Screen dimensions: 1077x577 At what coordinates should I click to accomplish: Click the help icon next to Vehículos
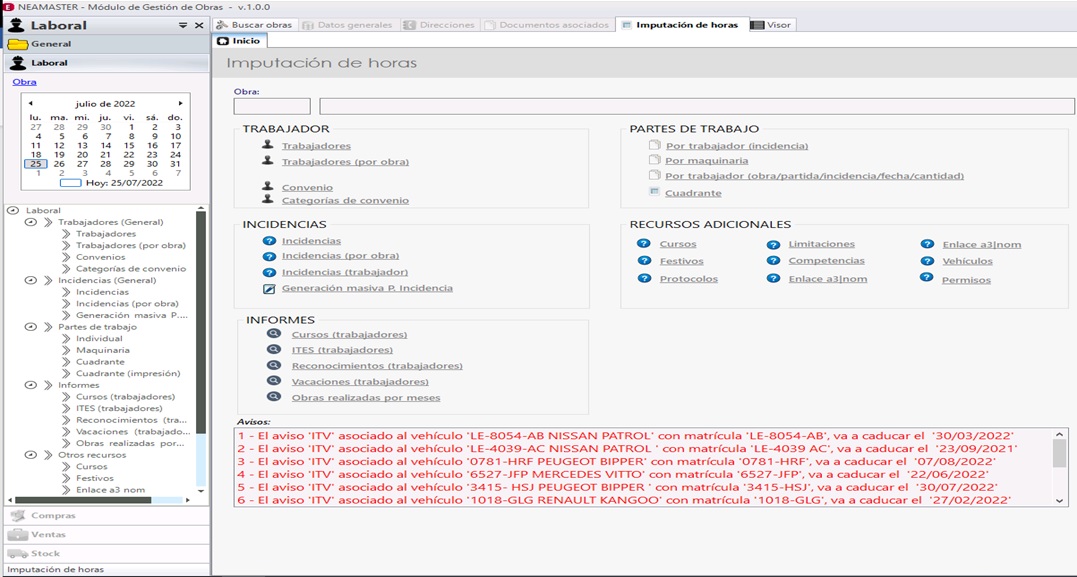(926, 261)
